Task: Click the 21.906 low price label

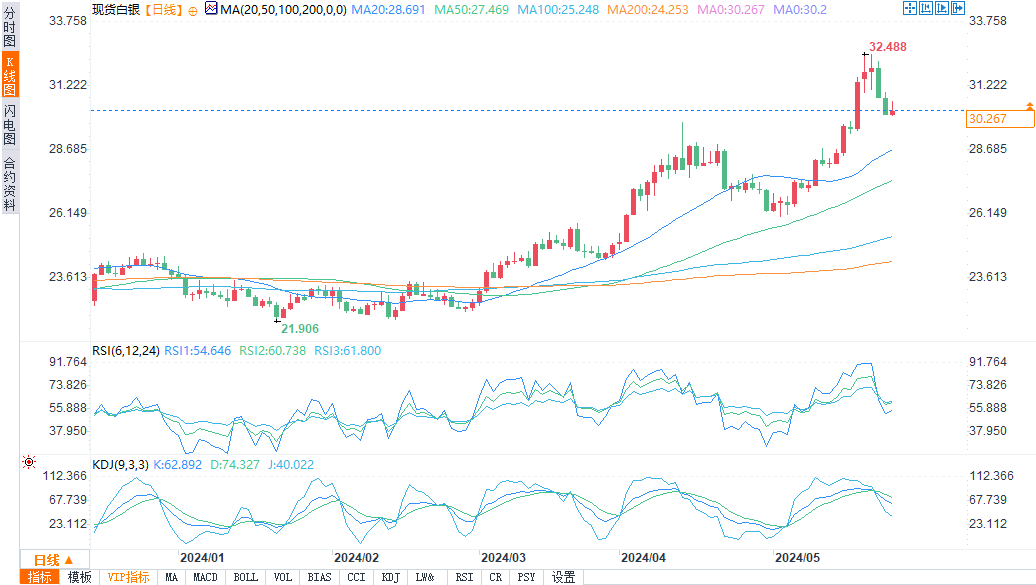Action: pos(300,329)
